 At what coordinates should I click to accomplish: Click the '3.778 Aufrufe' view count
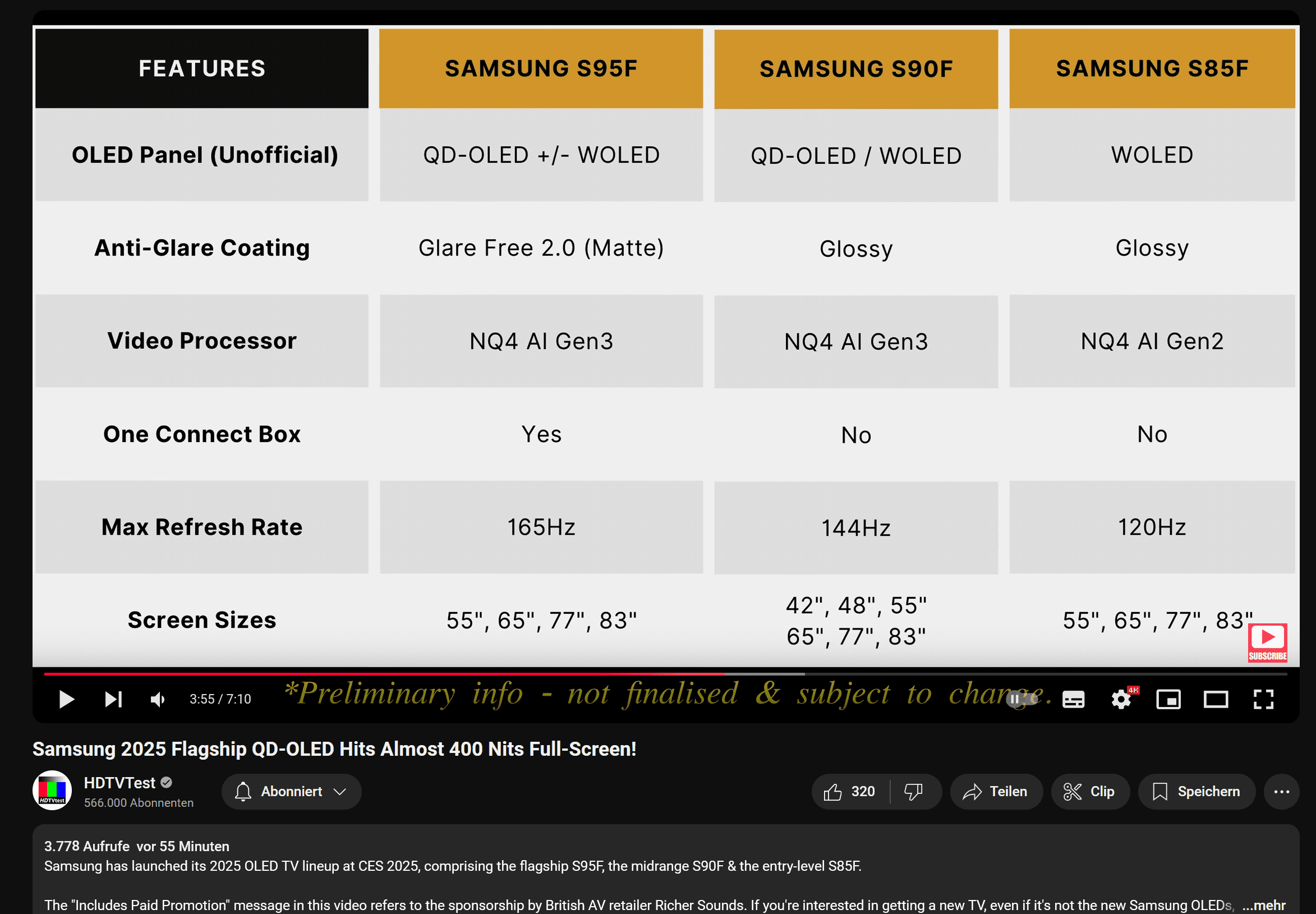tap(87, 847)
